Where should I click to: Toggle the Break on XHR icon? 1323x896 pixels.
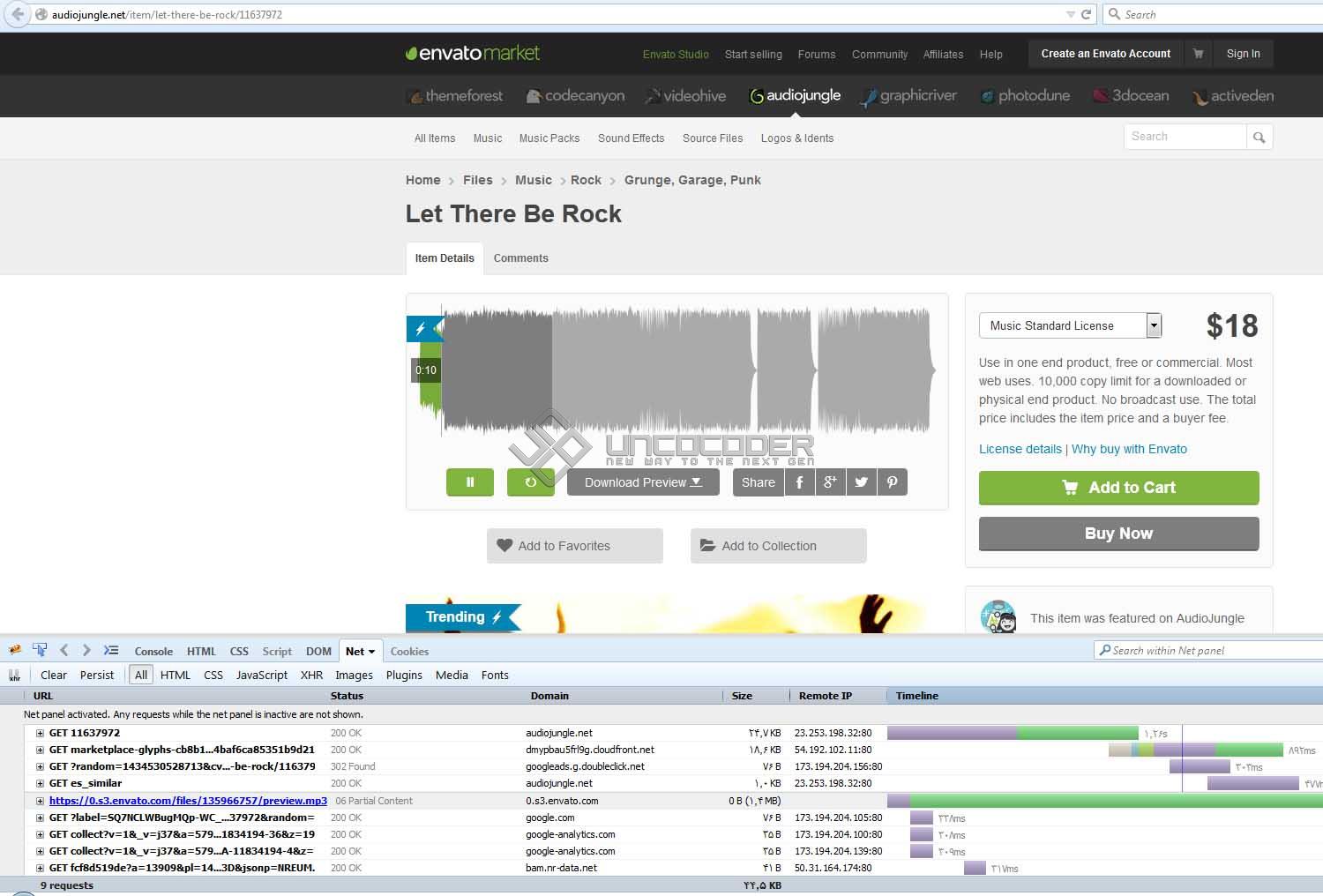(14, 676)
